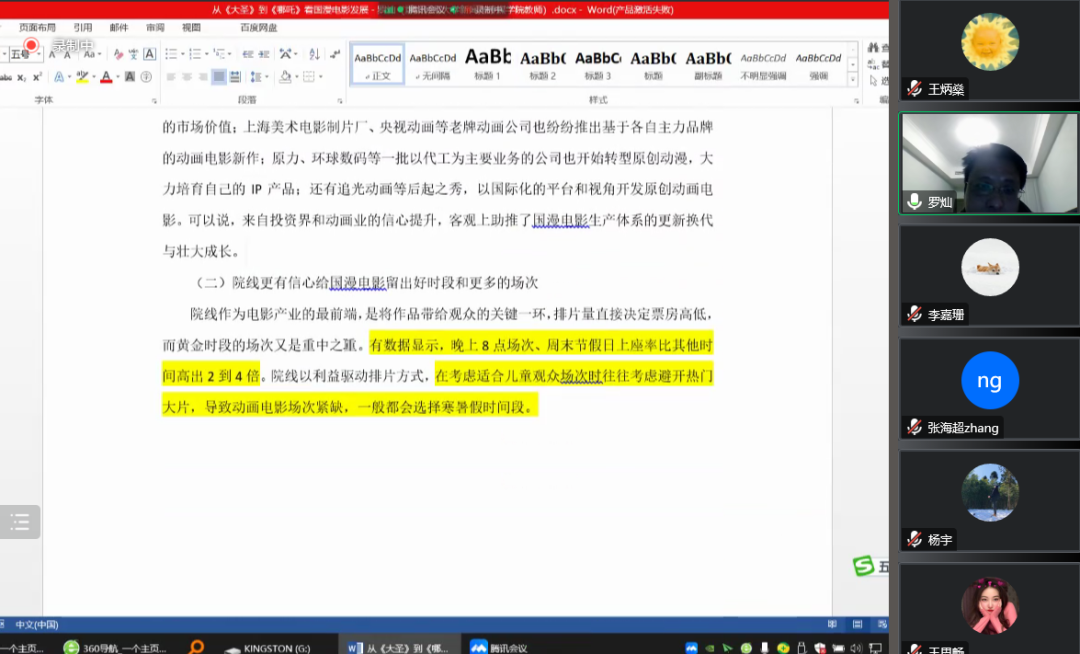This screenshot has width=1080, height=654.
Task: Align the paragraph to the left
Action: click(x=171, y=77)
